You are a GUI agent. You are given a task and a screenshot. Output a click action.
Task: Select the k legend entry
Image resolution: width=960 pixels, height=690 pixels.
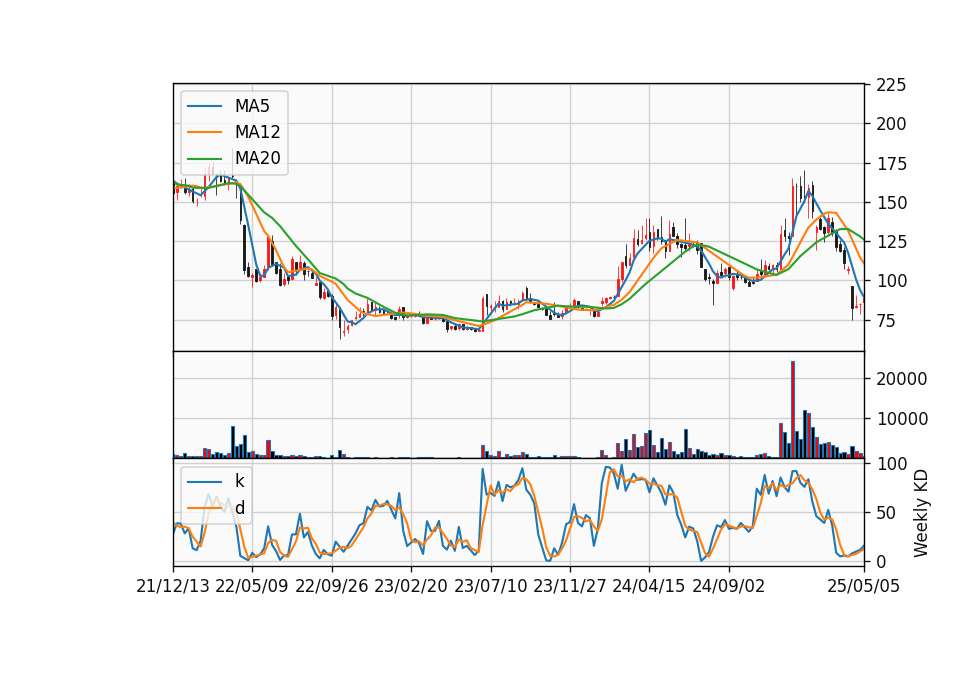click(239, 481)
